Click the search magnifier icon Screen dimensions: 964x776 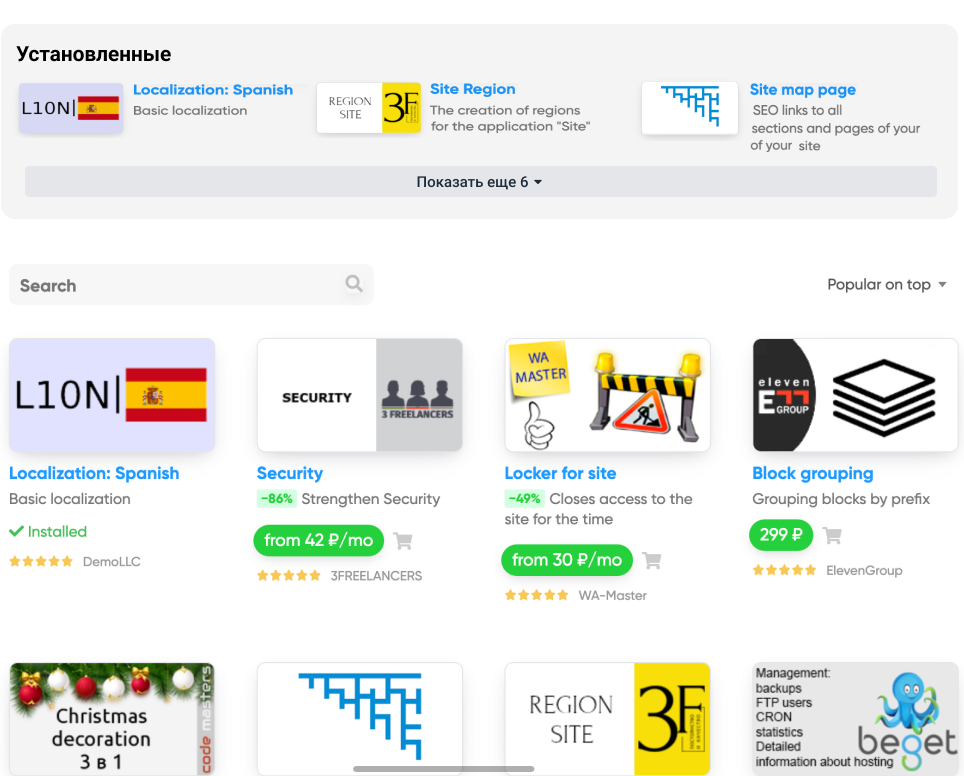pyautogui.click(x=354, y=283)
